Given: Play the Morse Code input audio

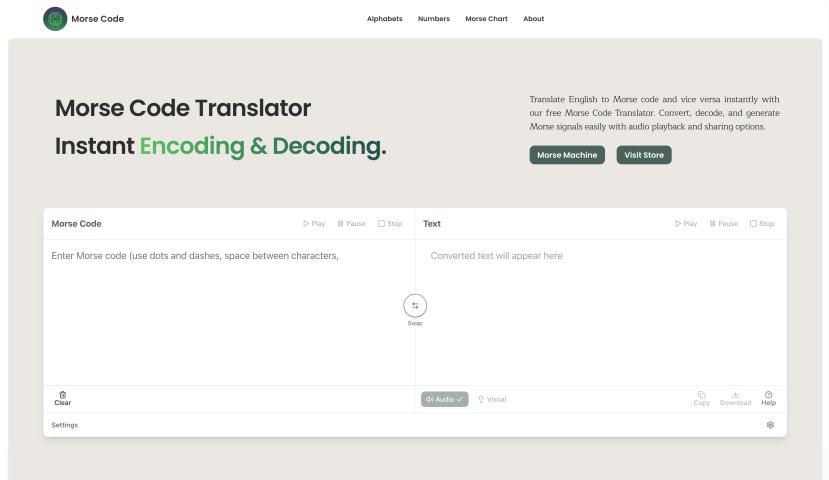Looking at the screenshot, I should click(x=314, y=224).
